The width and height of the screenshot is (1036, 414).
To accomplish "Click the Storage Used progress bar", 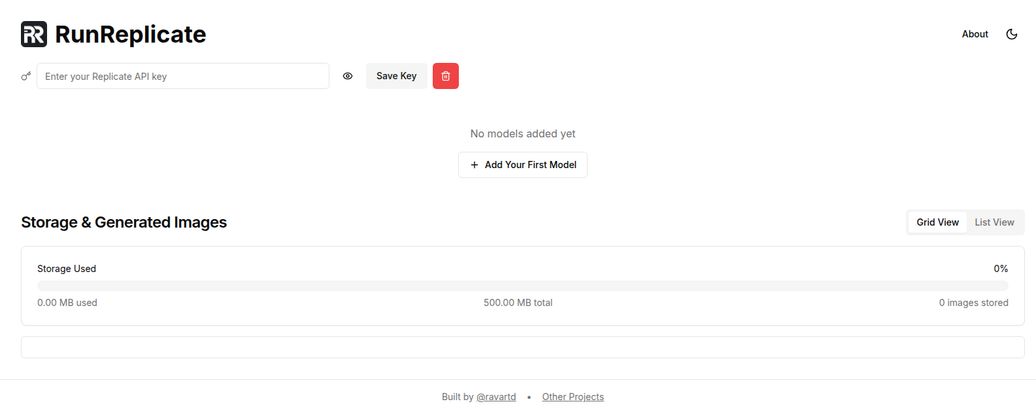I will [x=523, y=286].
